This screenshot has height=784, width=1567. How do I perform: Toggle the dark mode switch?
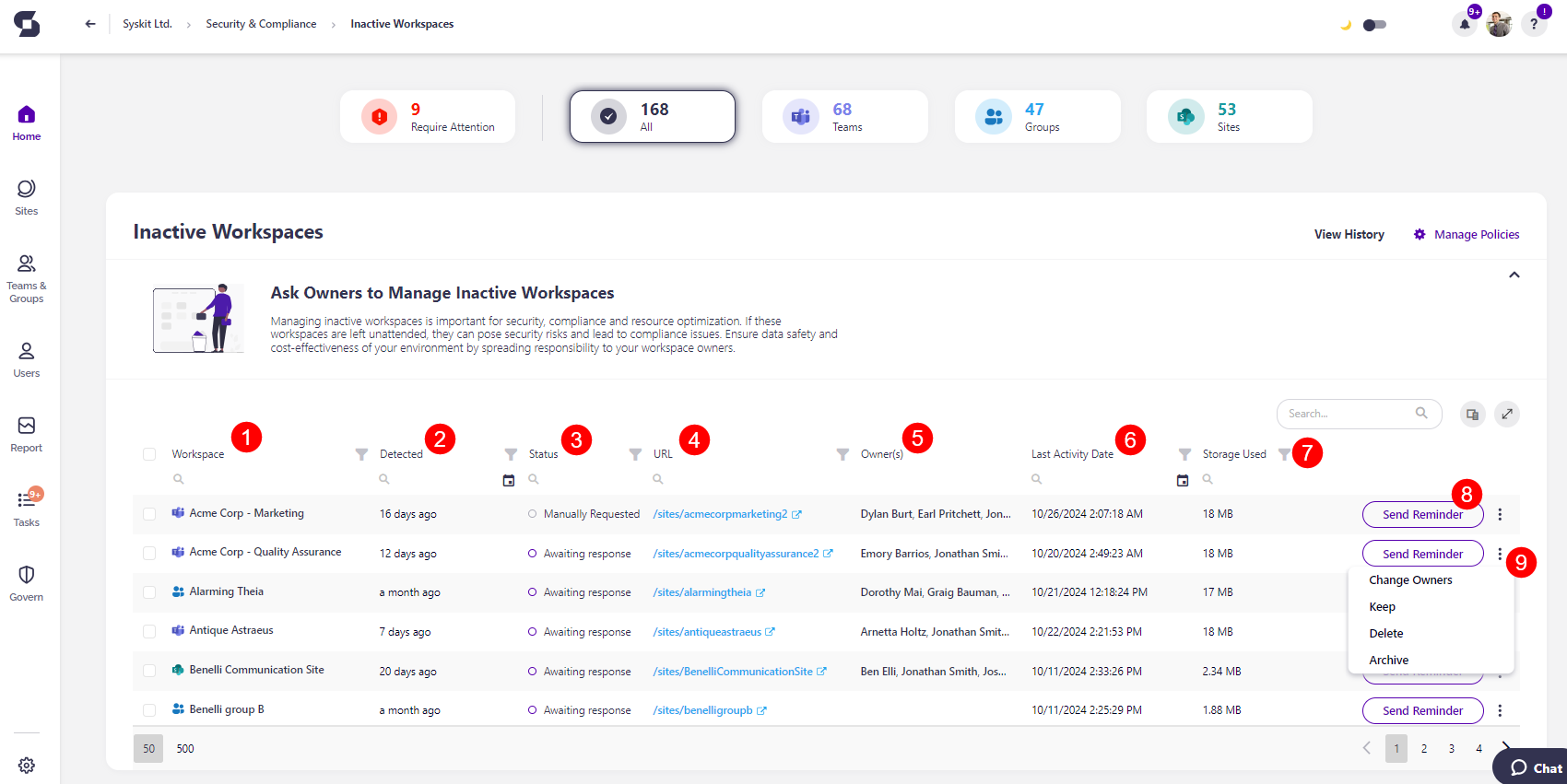point(1373,25)
